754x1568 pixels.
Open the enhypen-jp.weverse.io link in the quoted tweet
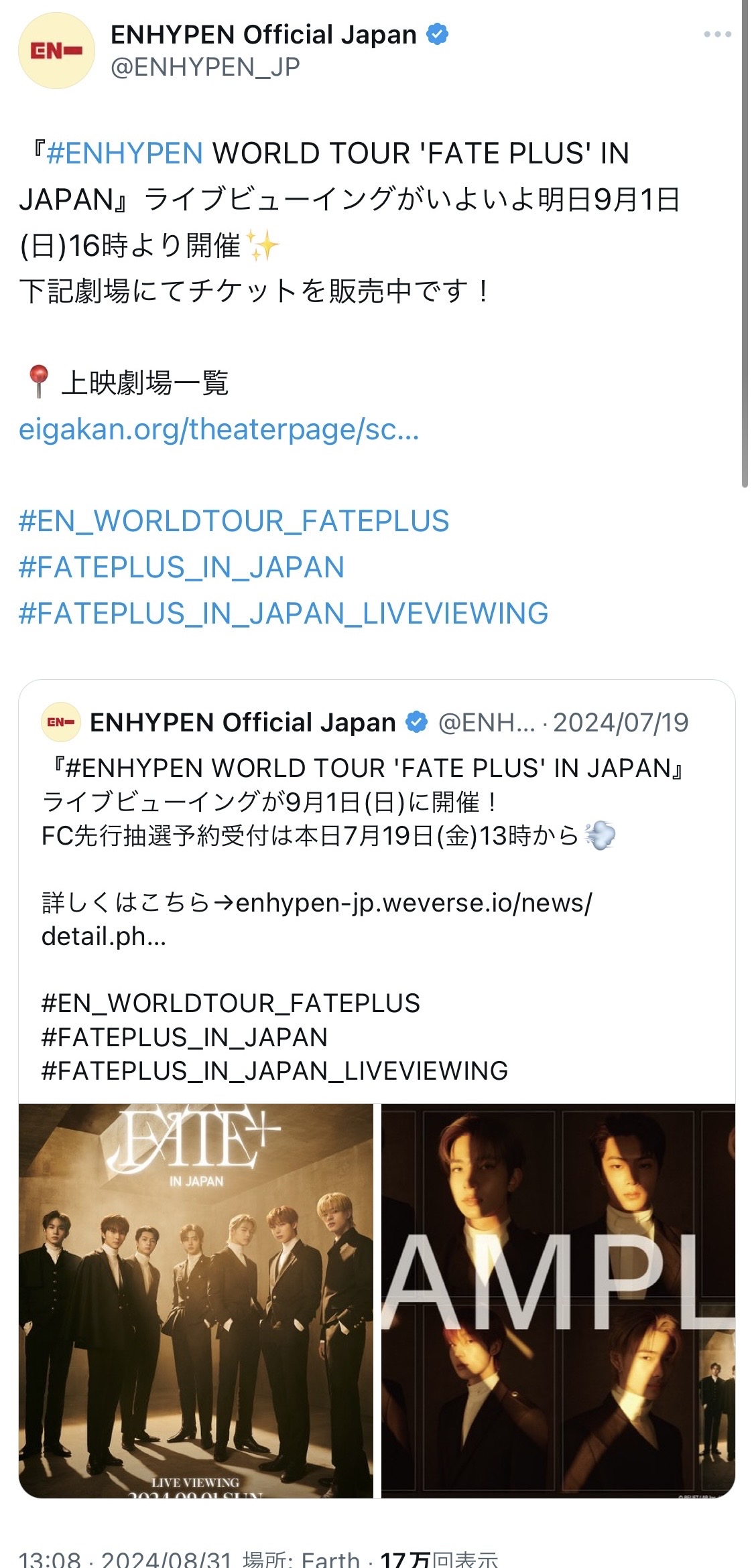[x=317, y=920]
